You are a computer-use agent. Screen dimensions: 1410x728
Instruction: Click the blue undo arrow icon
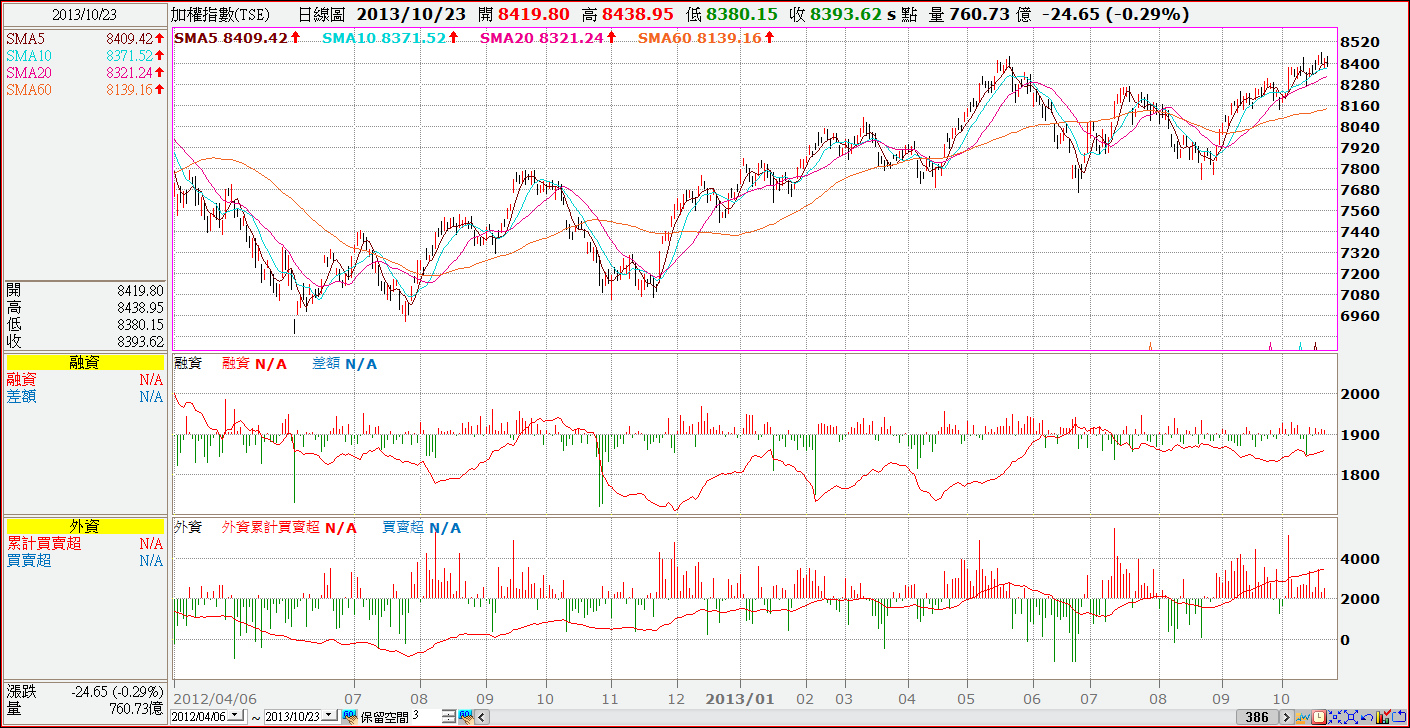point(1367,717)
